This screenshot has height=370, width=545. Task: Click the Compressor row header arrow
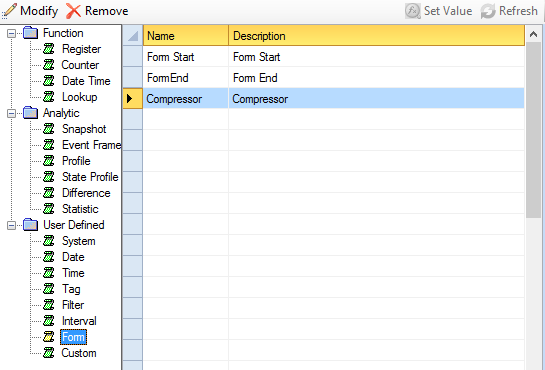(132, 99)
